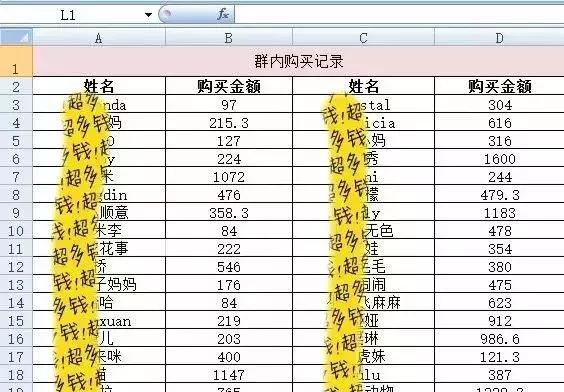Click the 姓名 header in column C
This screenshot has height=392, width=564.
click(x=363, y=86)
